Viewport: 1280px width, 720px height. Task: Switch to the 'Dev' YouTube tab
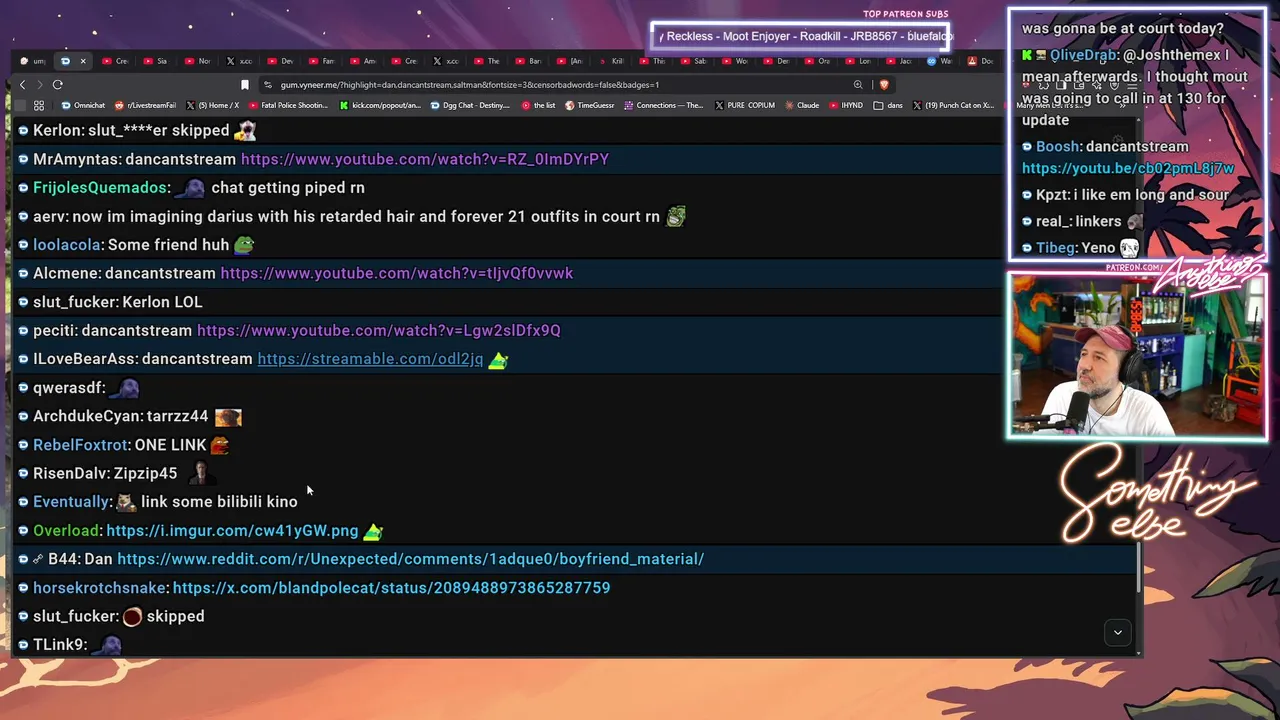[281, 61]
